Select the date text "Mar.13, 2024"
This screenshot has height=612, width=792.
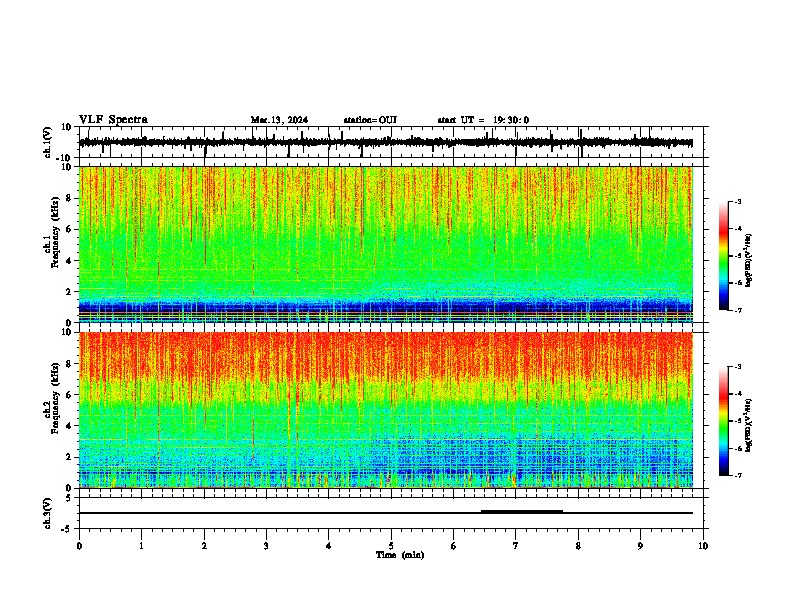pos(279,120)
